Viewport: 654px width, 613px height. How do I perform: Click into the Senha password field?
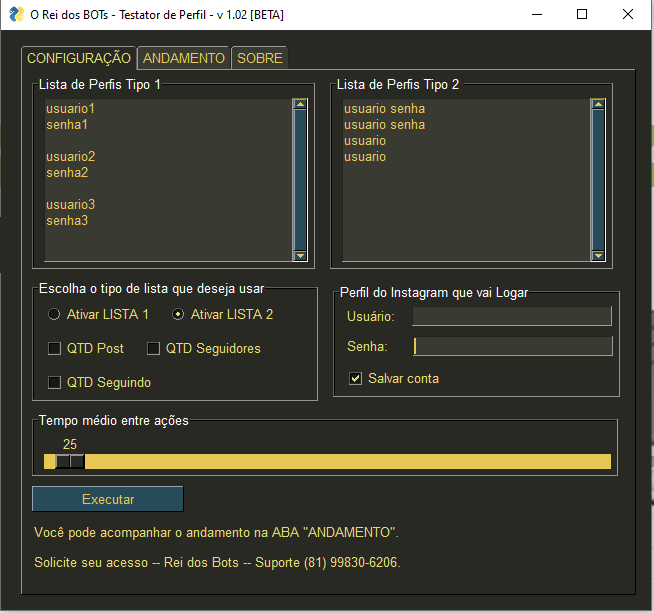click(511, 346)
